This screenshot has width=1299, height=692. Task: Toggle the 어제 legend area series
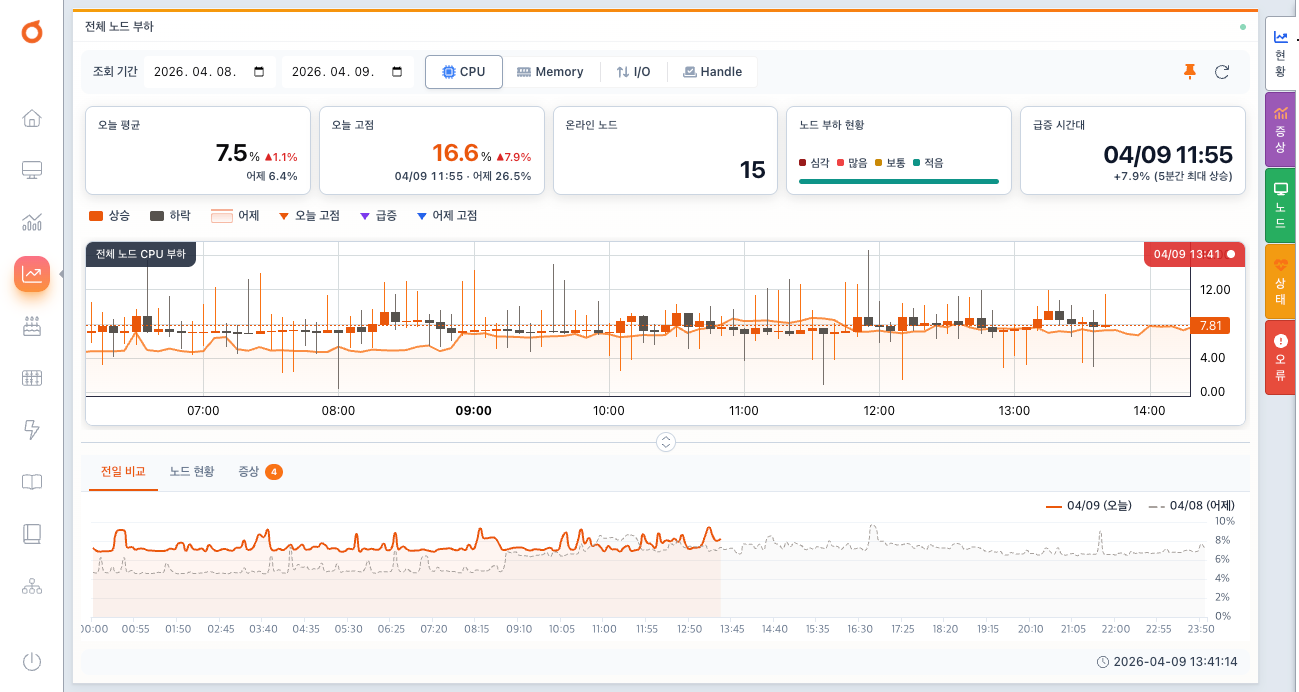tap(235, 216)
